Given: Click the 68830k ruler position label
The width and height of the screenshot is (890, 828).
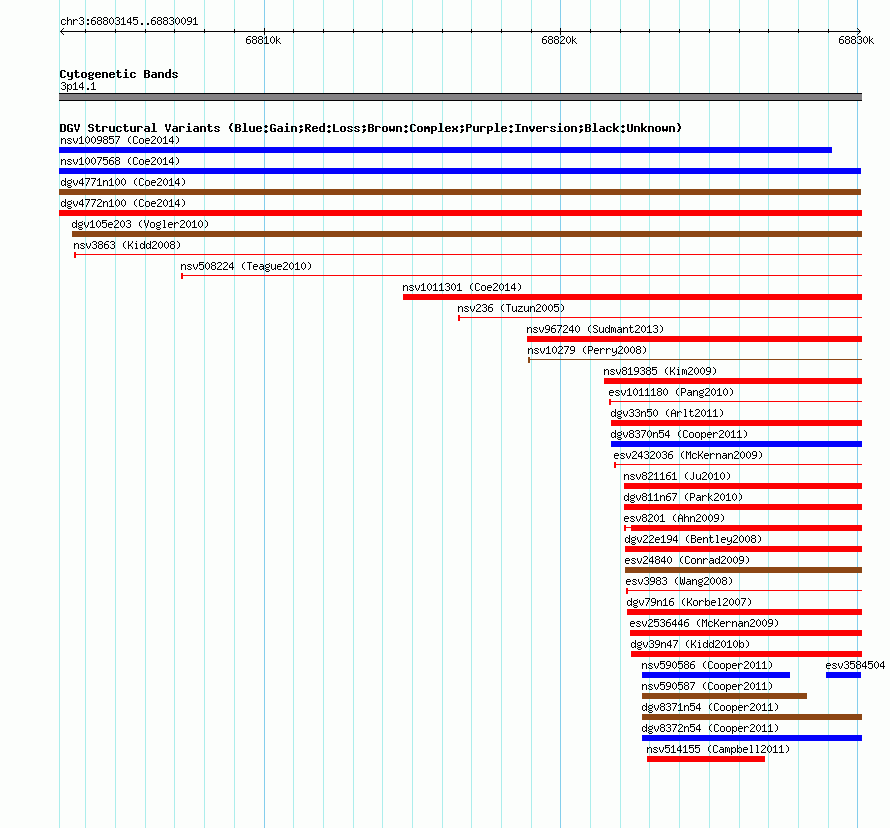Looking at the screenshot, I should pyautogui.click(x=856, y=40).
